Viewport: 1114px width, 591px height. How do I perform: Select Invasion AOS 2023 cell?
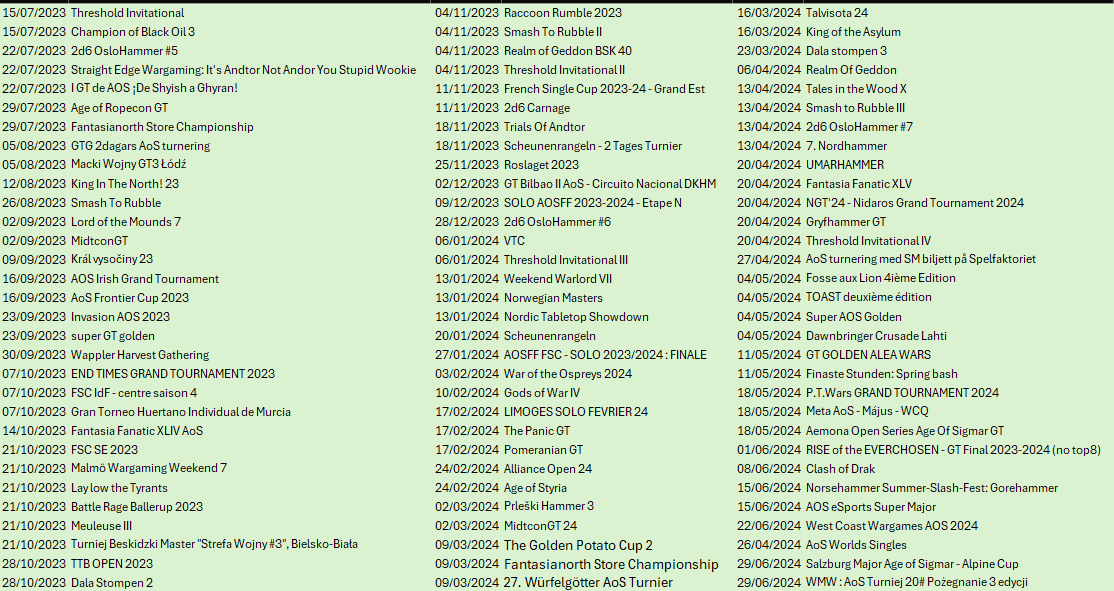coord(120,317)
